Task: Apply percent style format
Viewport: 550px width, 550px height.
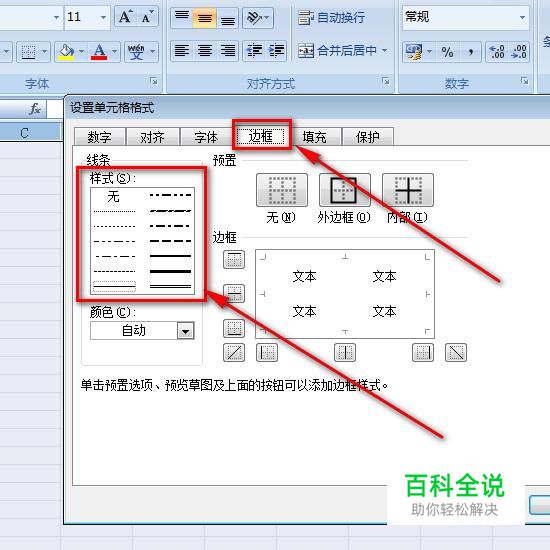Action: [447, 52]
